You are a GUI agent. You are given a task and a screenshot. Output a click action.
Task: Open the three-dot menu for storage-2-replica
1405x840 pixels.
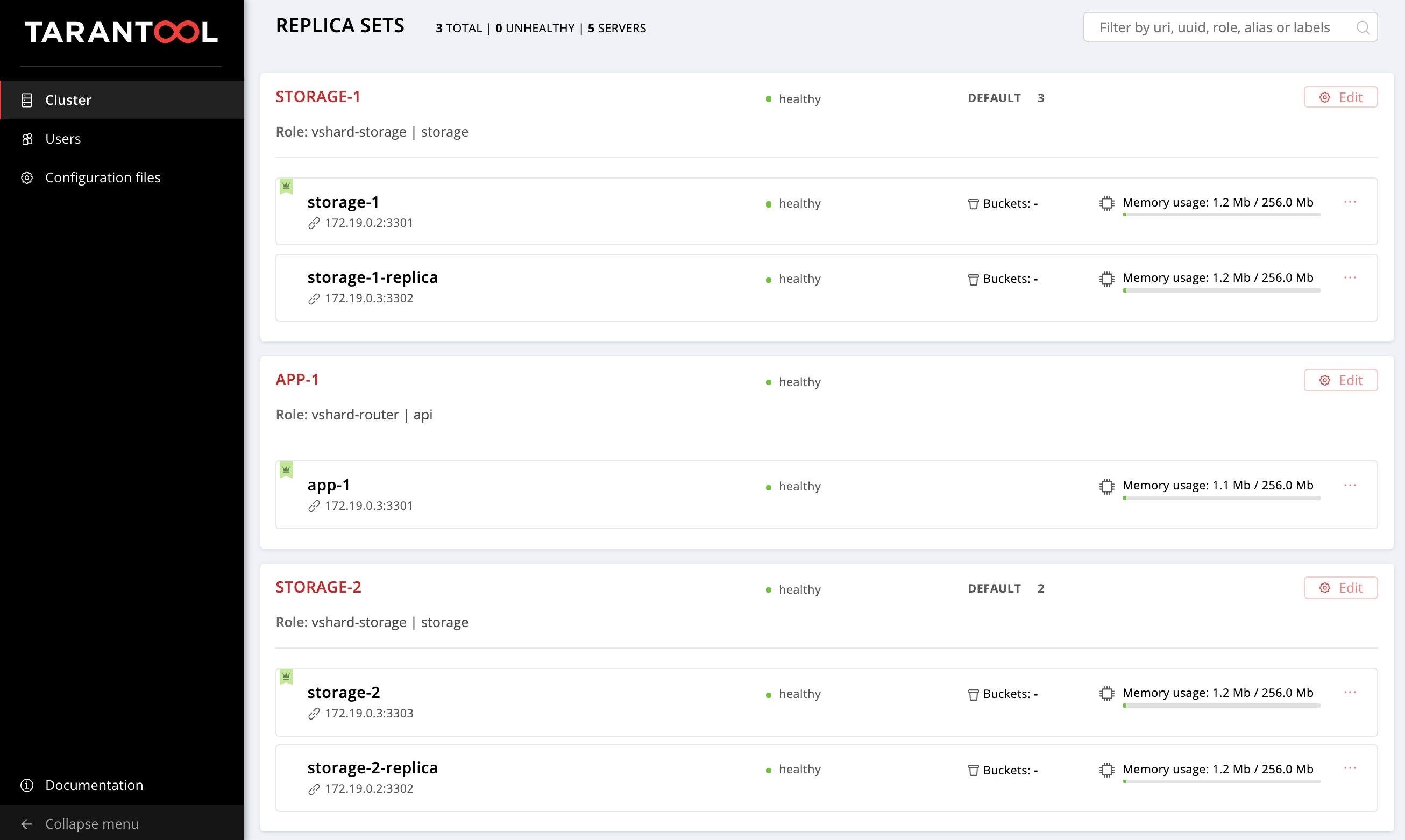1350,768
